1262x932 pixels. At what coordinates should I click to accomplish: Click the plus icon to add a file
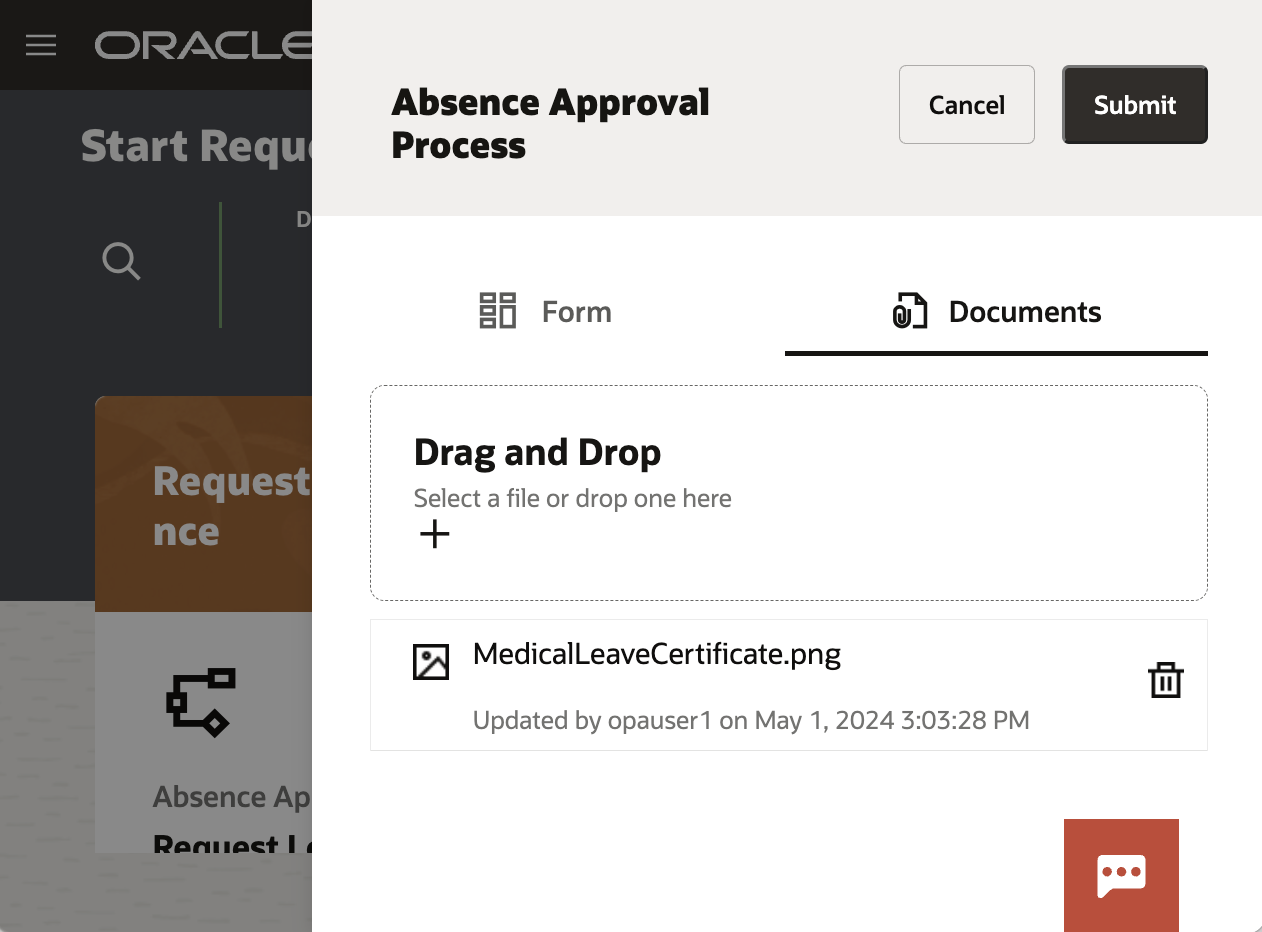434,533
